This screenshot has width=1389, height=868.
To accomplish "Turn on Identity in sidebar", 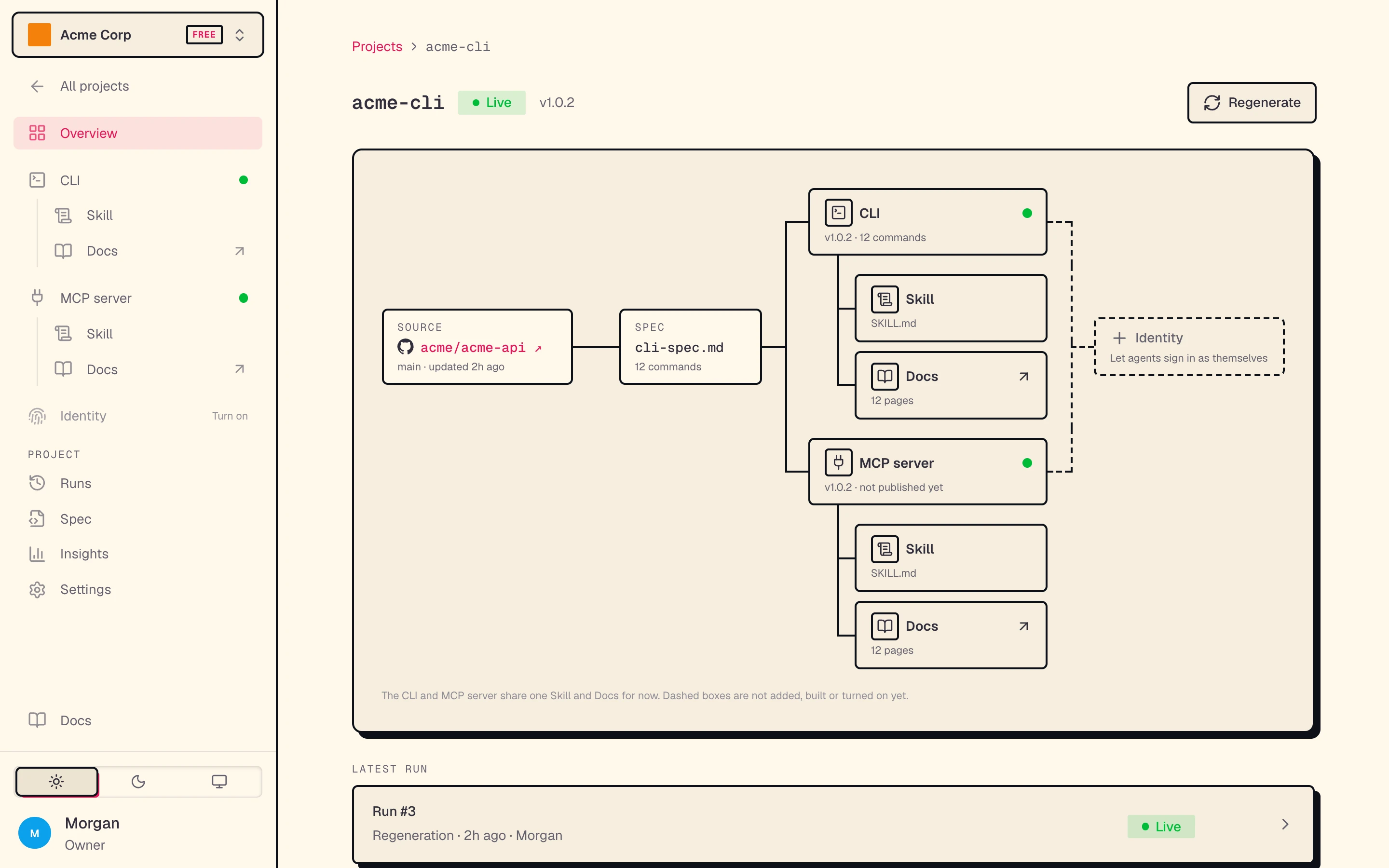I will 230,416.
